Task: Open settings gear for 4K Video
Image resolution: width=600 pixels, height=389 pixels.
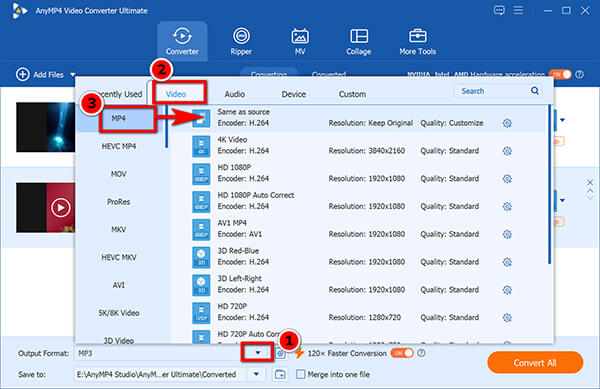Action: (x=507, y=151)
